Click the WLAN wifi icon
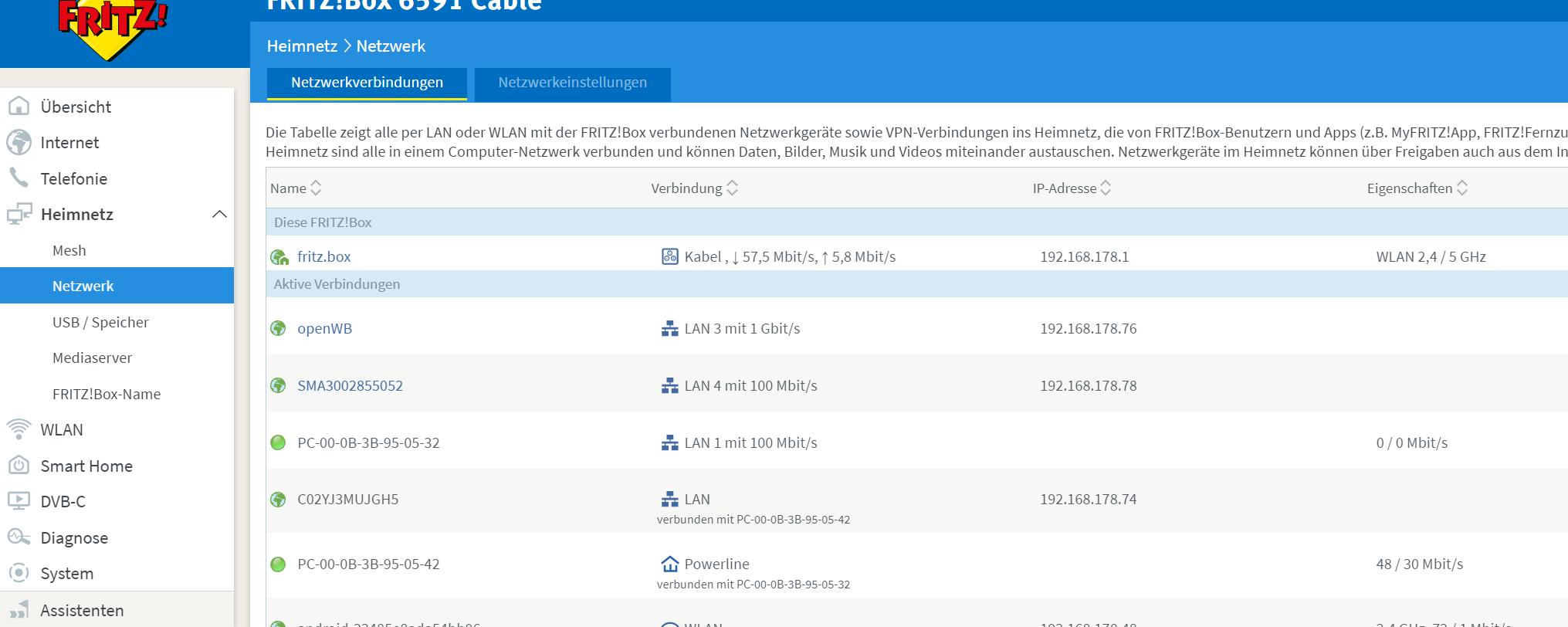 (x=19, y=429)
